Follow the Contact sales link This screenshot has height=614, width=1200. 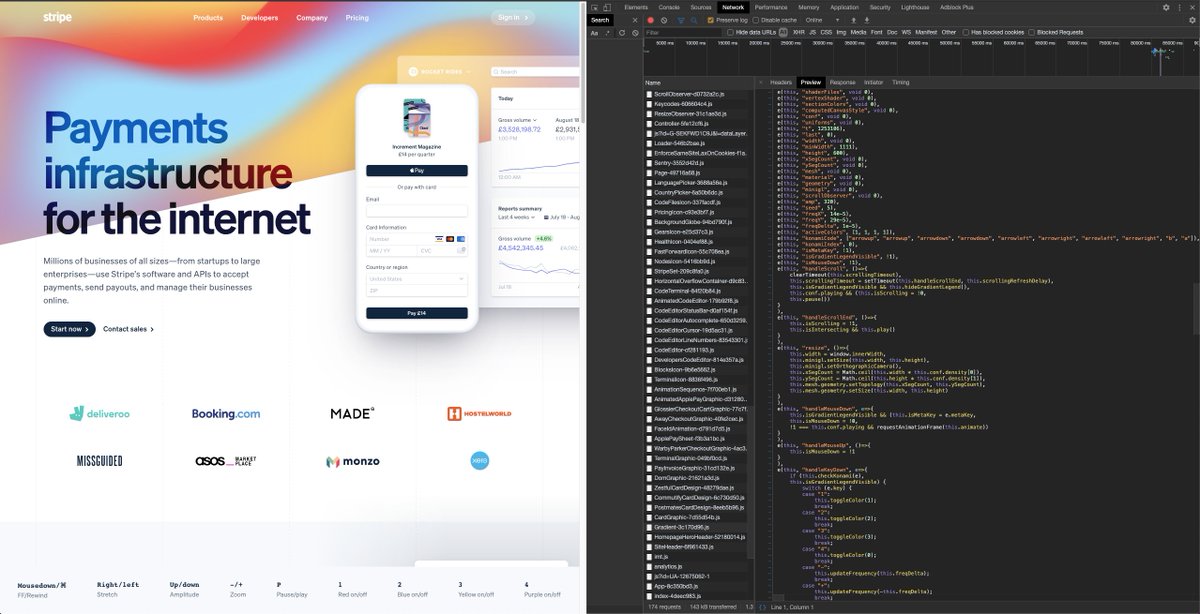128,329
